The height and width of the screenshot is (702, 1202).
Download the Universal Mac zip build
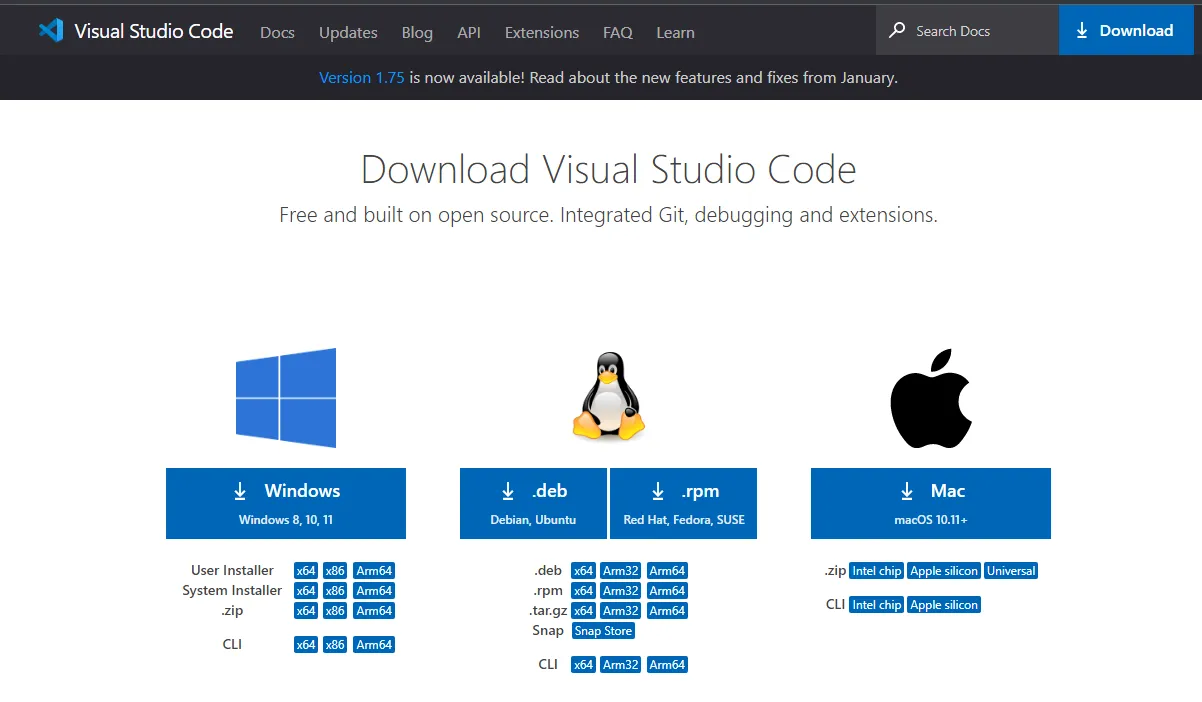pyautogui.click(x=1010, y=570)
